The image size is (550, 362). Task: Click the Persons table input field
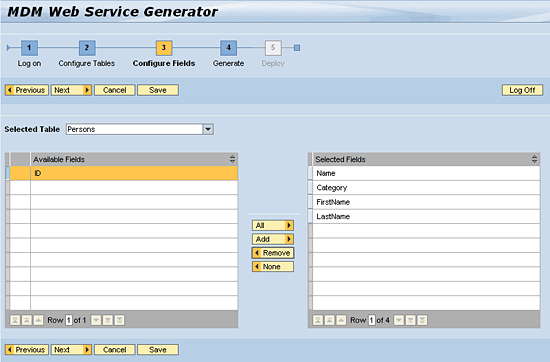pos(134,129)
